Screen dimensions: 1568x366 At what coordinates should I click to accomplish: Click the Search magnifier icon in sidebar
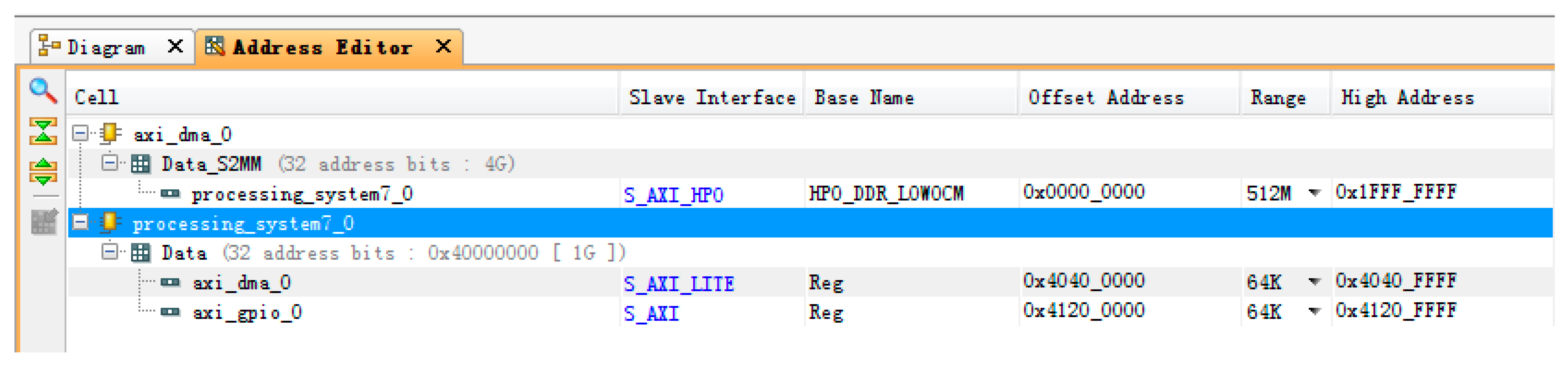coord(43,91)
